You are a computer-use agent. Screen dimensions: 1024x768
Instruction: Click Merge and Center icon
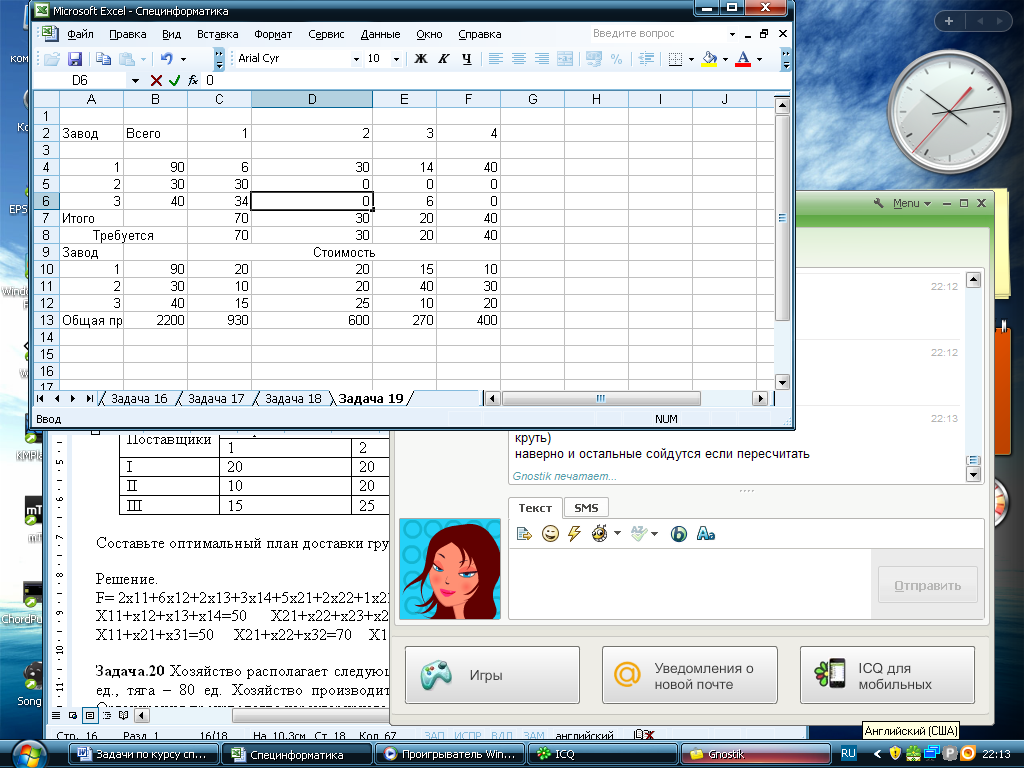(x=565, y=59)
